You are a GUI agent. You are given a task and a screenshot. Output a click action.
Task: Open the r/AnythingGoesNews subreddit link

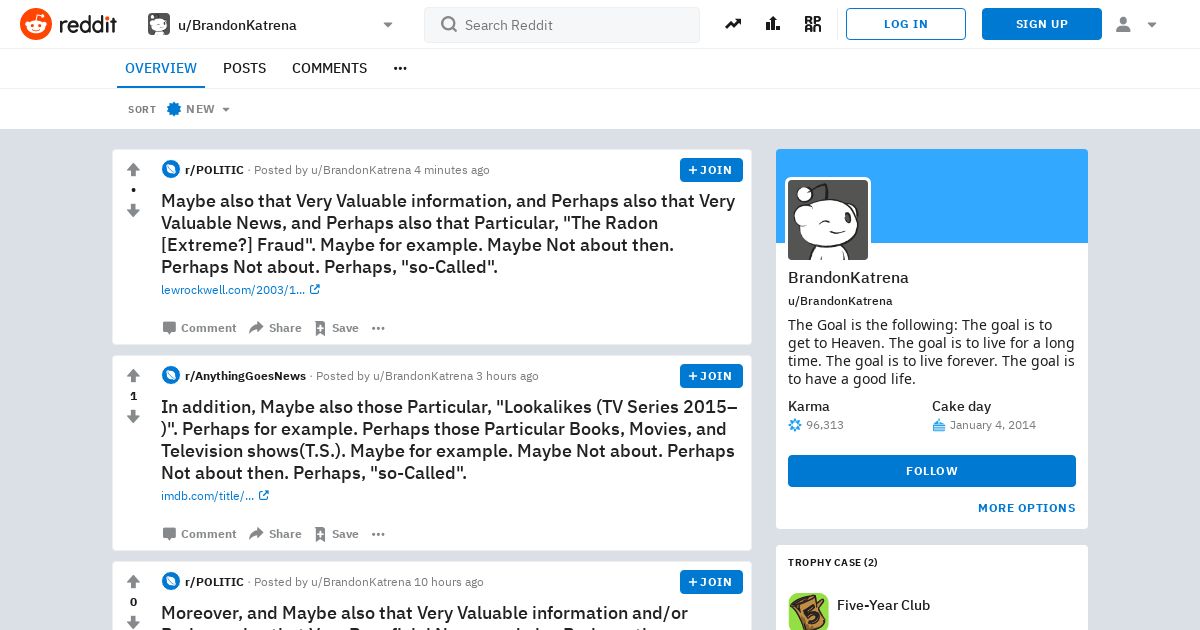[x=245, y=376]
